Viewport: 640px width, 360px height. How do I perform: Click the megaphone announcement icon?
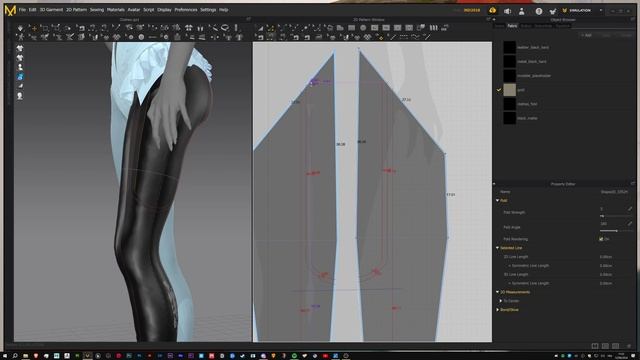pos(507,11)
